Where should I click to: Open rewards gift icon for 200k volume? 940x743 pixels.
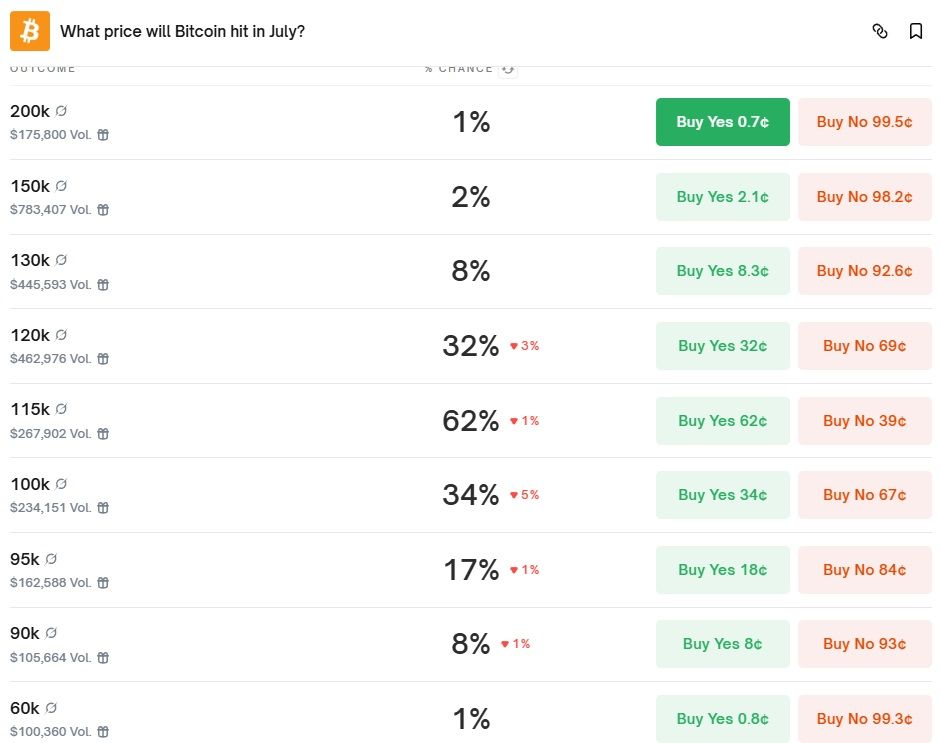(103, 135)
